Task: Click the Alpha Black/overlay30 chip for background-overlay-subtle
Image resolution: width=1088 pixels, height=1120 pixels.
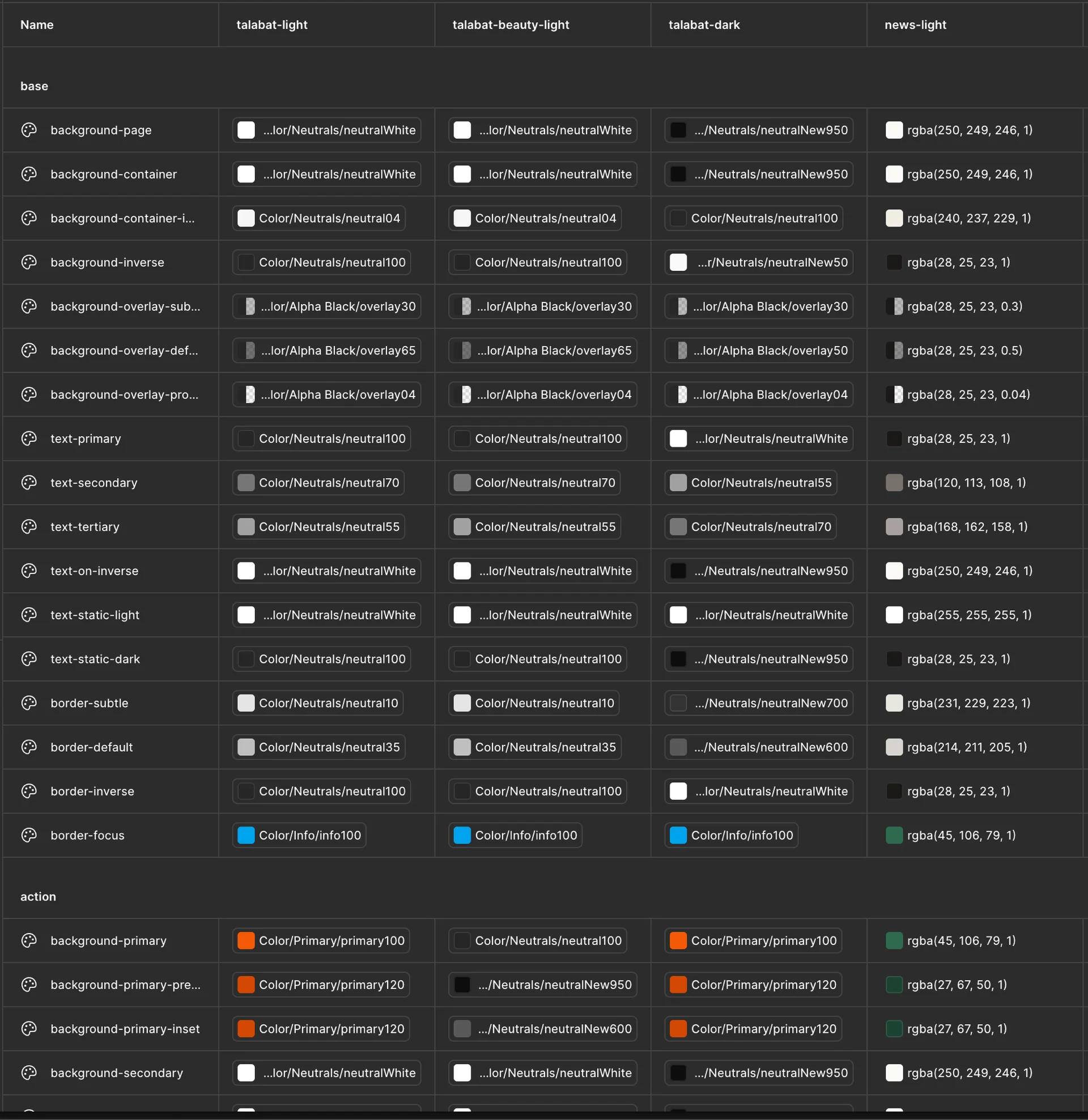Action: (x=326, y=306)
